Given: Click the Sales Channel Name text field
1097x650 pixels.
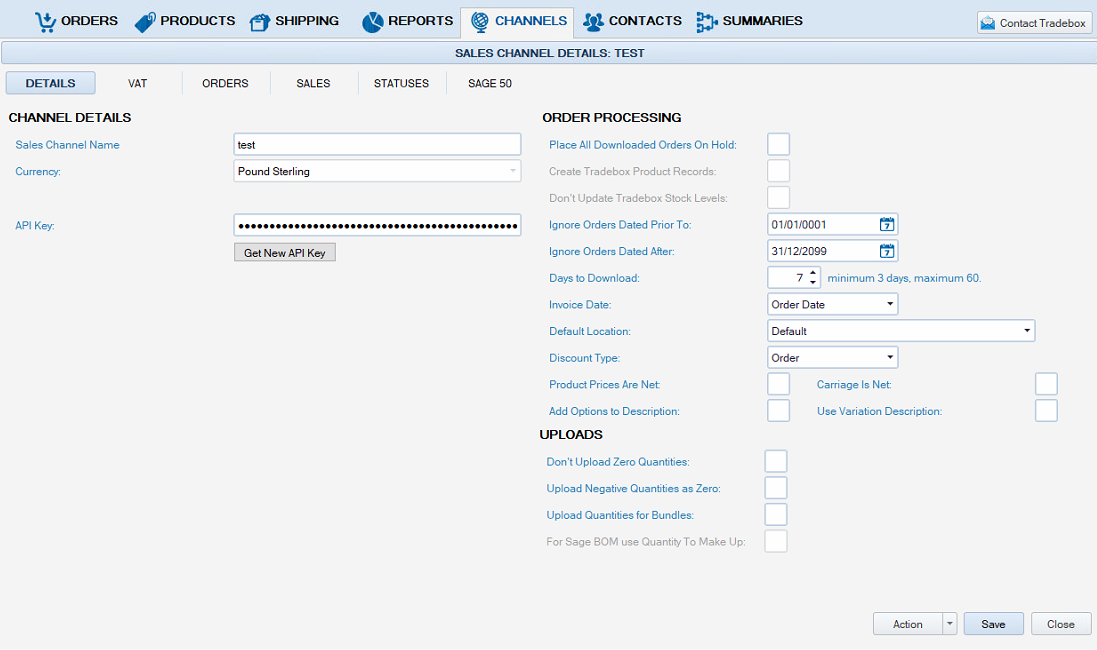Looking at the screenshot, I should (x=377, y=145).
